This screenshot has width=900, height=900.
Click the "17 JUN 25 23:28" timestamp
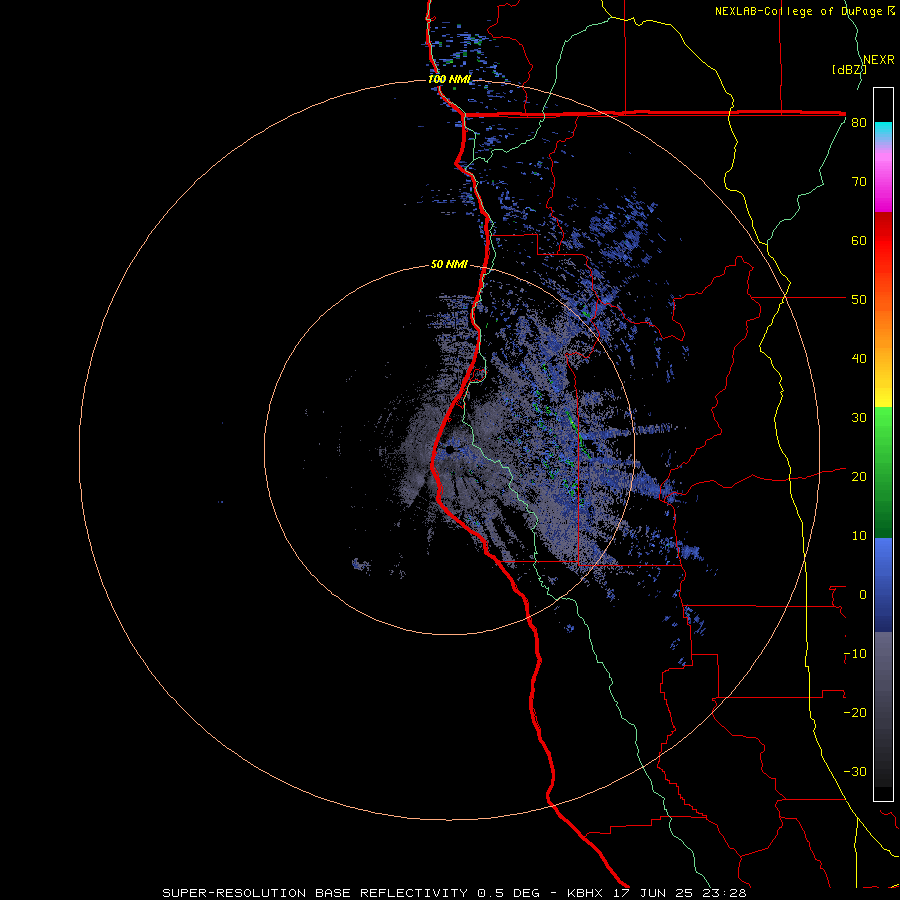[680, 893]
